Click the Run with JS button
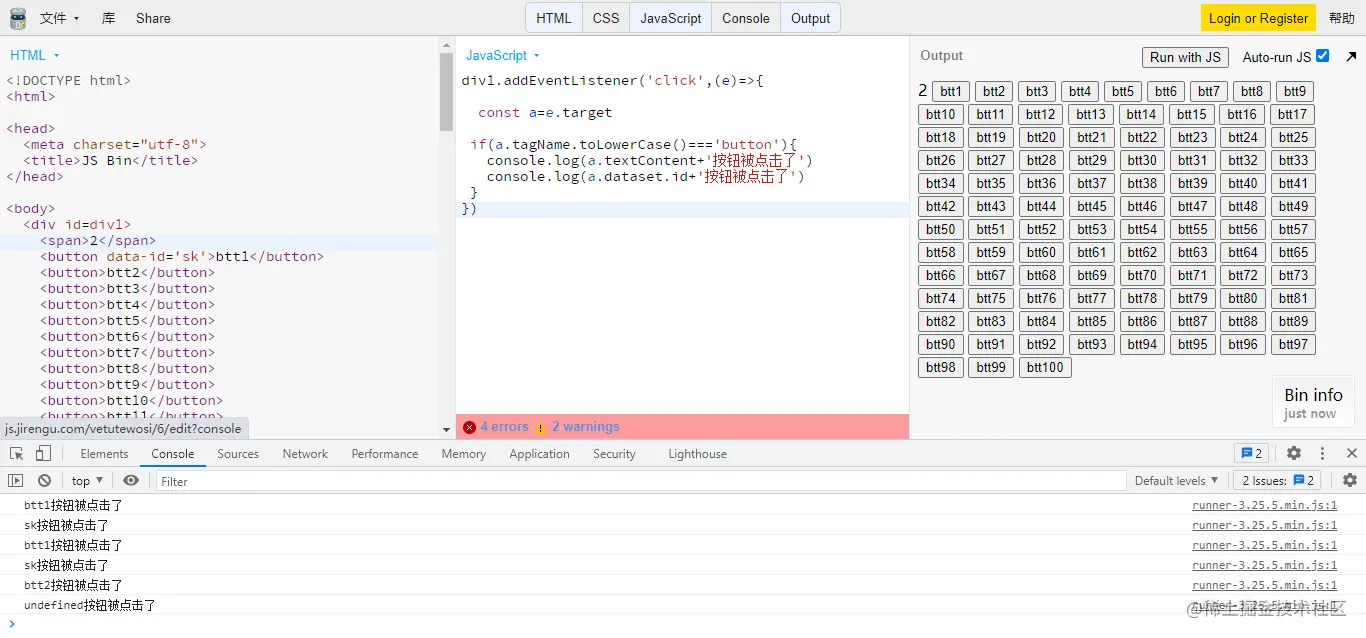 [x=1185, y=57]
